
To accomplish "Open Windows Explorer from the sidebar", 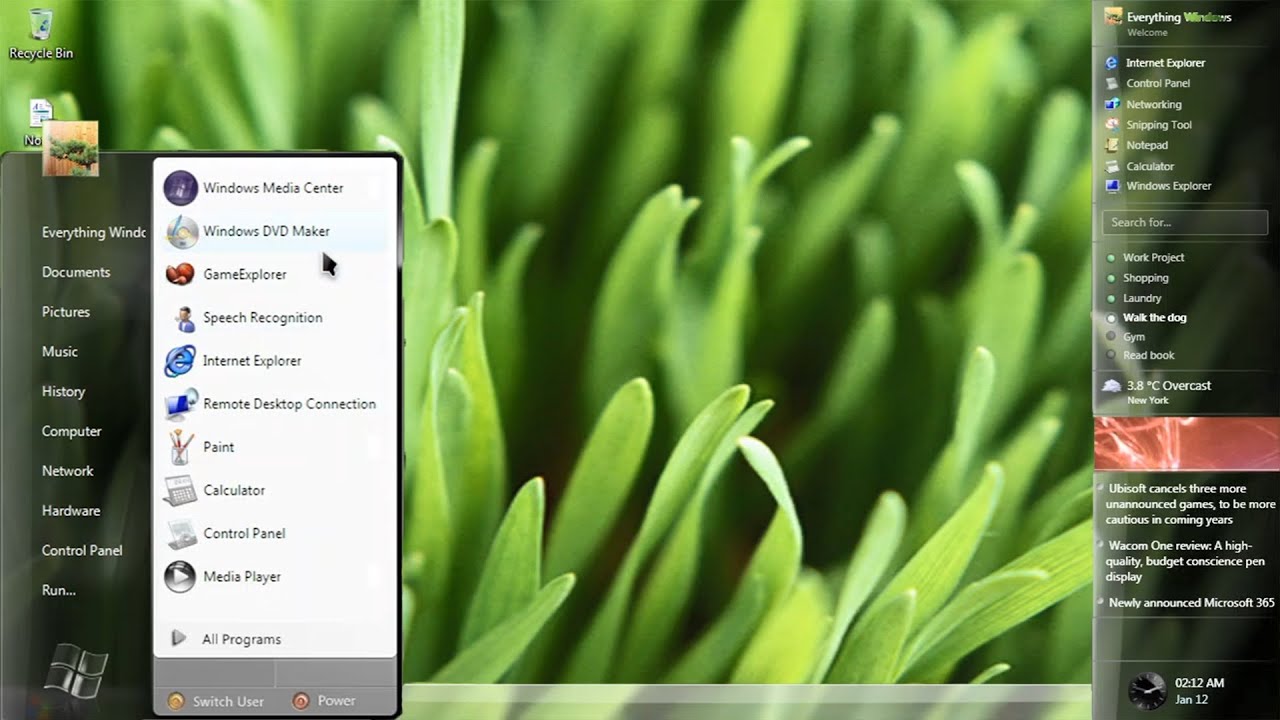I will point(1158,186).
